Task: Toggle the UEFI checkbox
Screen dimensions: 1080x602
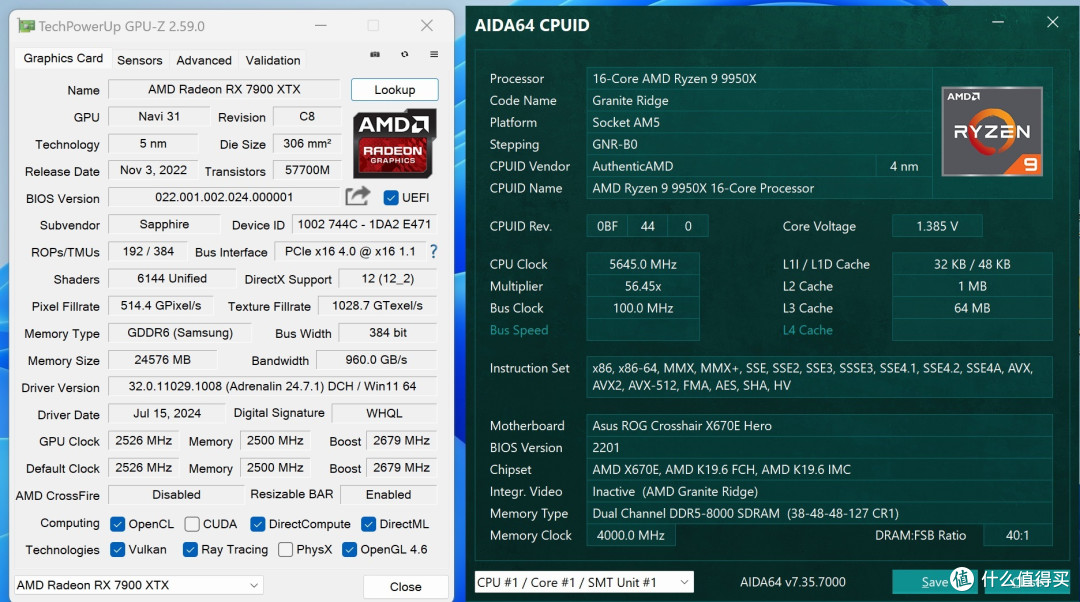Action: pyautogui.click(x=389, y=197)
